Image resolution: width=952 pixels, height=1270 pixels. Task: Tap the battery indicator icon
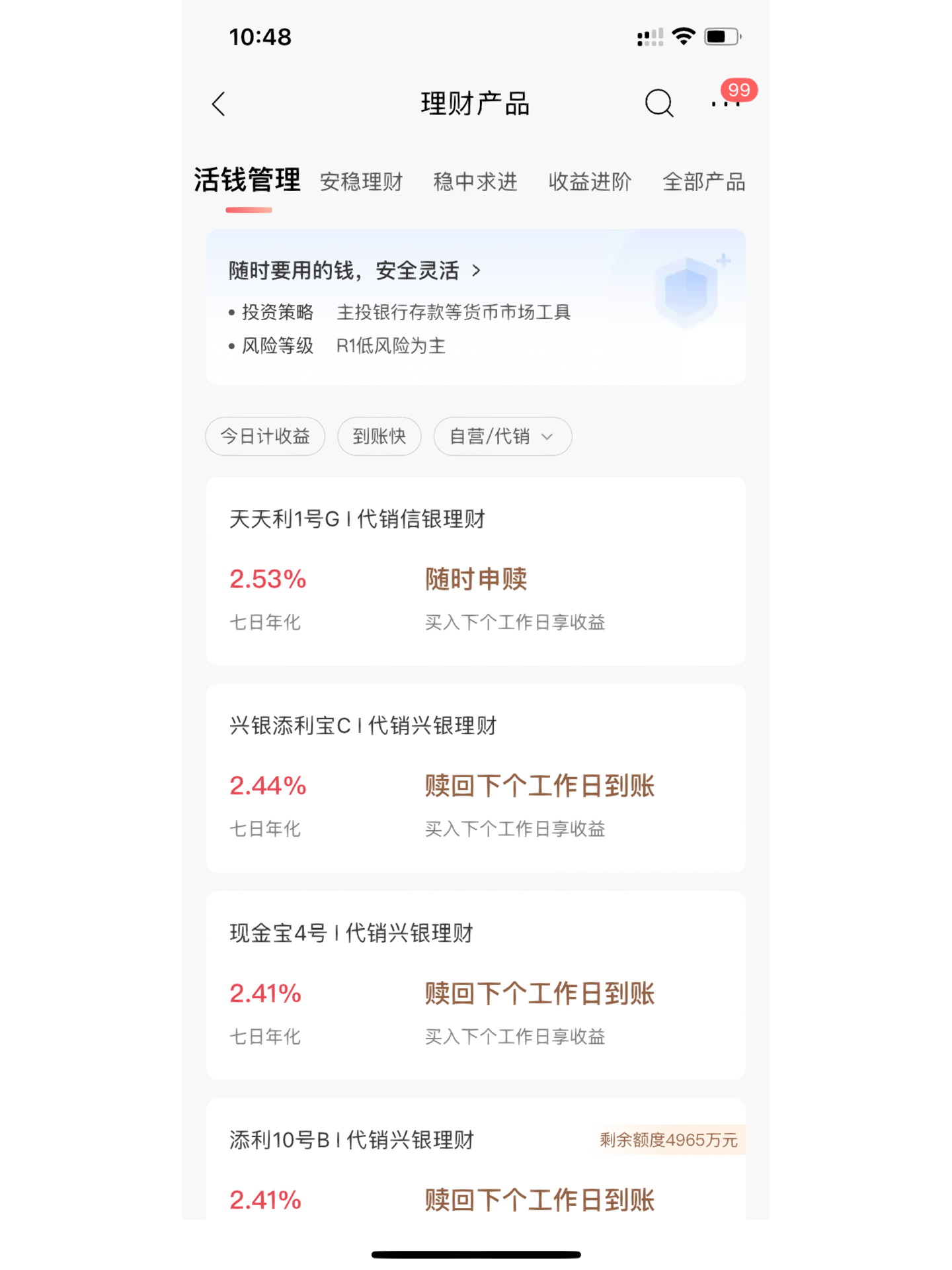pyautogui.click(x=723, y=36)
